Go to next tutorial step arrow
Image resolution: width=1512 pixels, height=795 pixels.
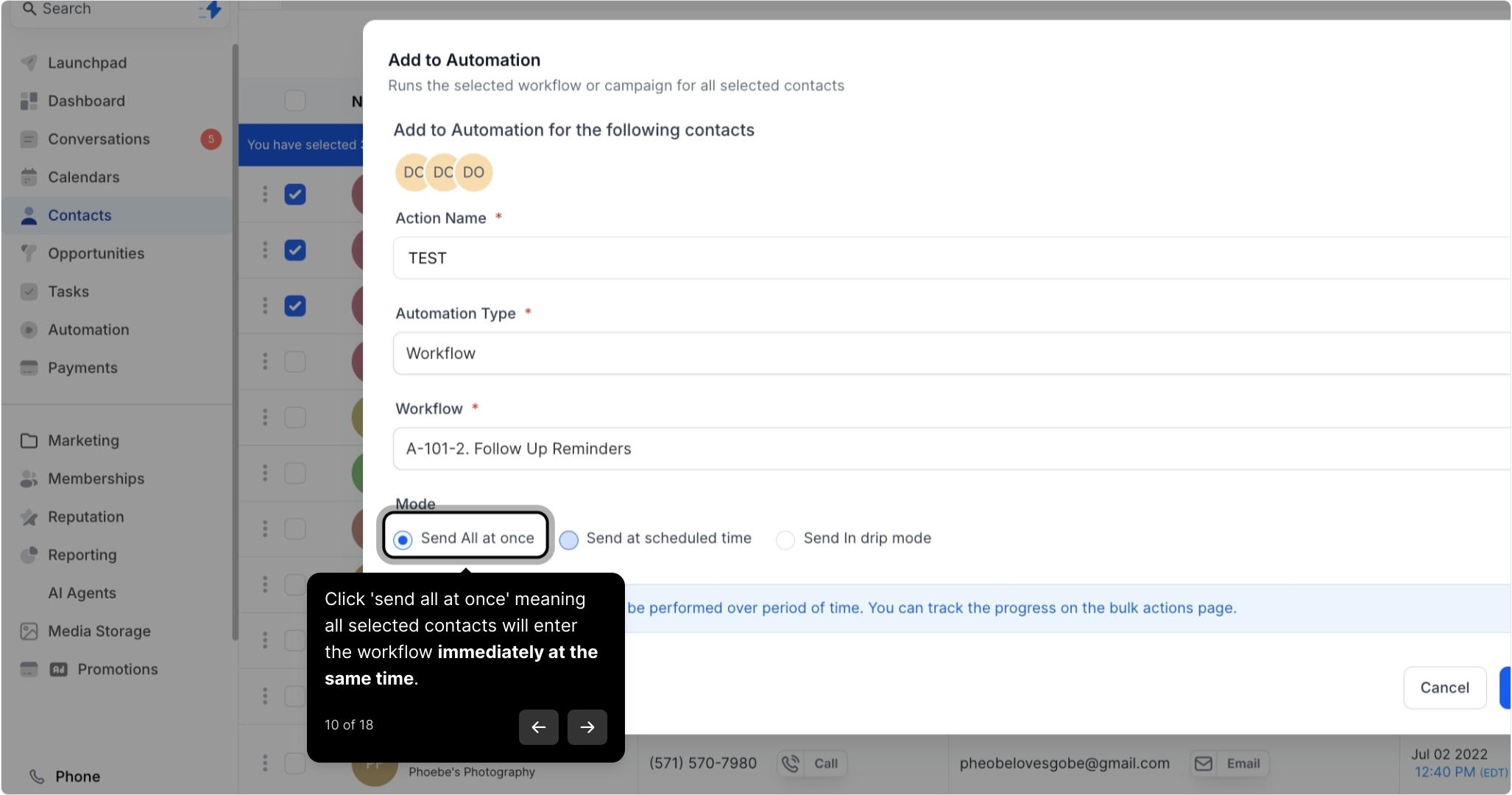pyautogui.click(x=587, y=727)
